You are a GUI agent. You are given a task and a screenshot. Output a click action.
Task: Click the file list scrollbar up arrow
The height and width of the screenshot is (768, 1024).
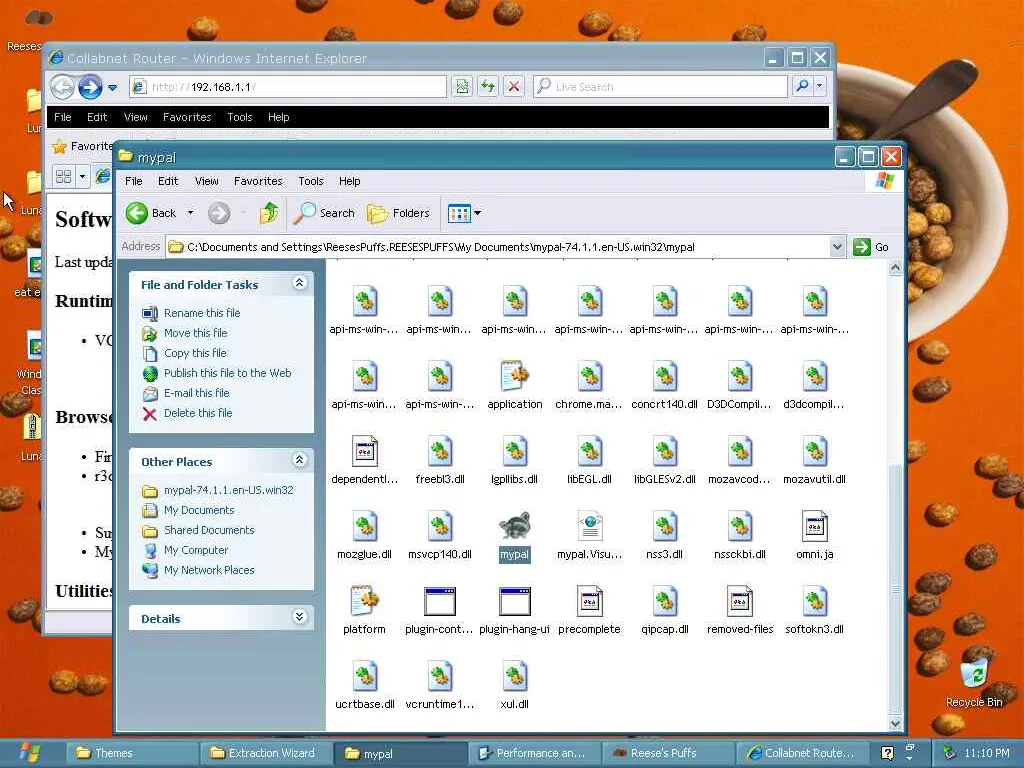(895, 268)
